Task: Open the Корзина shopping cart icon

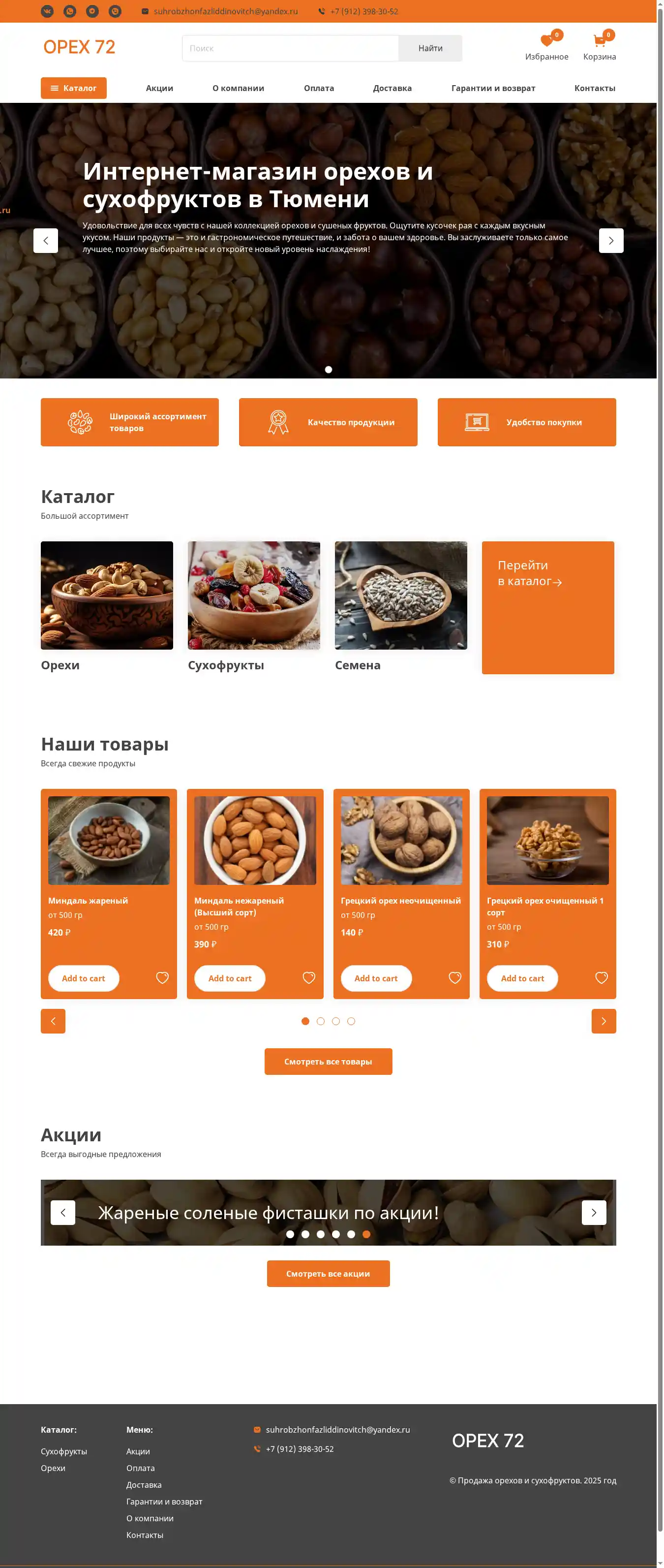Action: point(600,41)
